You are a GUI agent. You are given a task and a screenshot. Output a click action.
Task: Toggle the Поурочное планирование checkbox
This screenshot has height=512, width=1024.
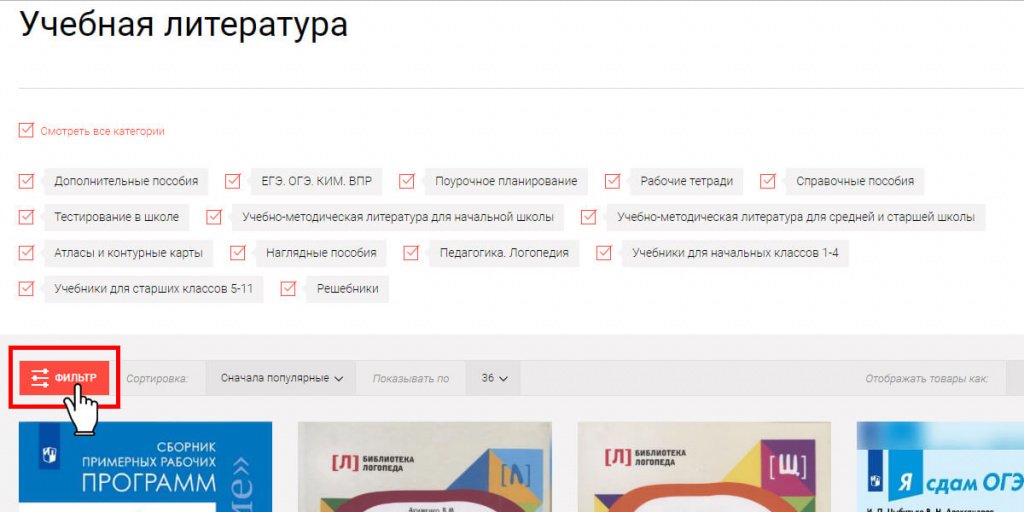point(407,181)
